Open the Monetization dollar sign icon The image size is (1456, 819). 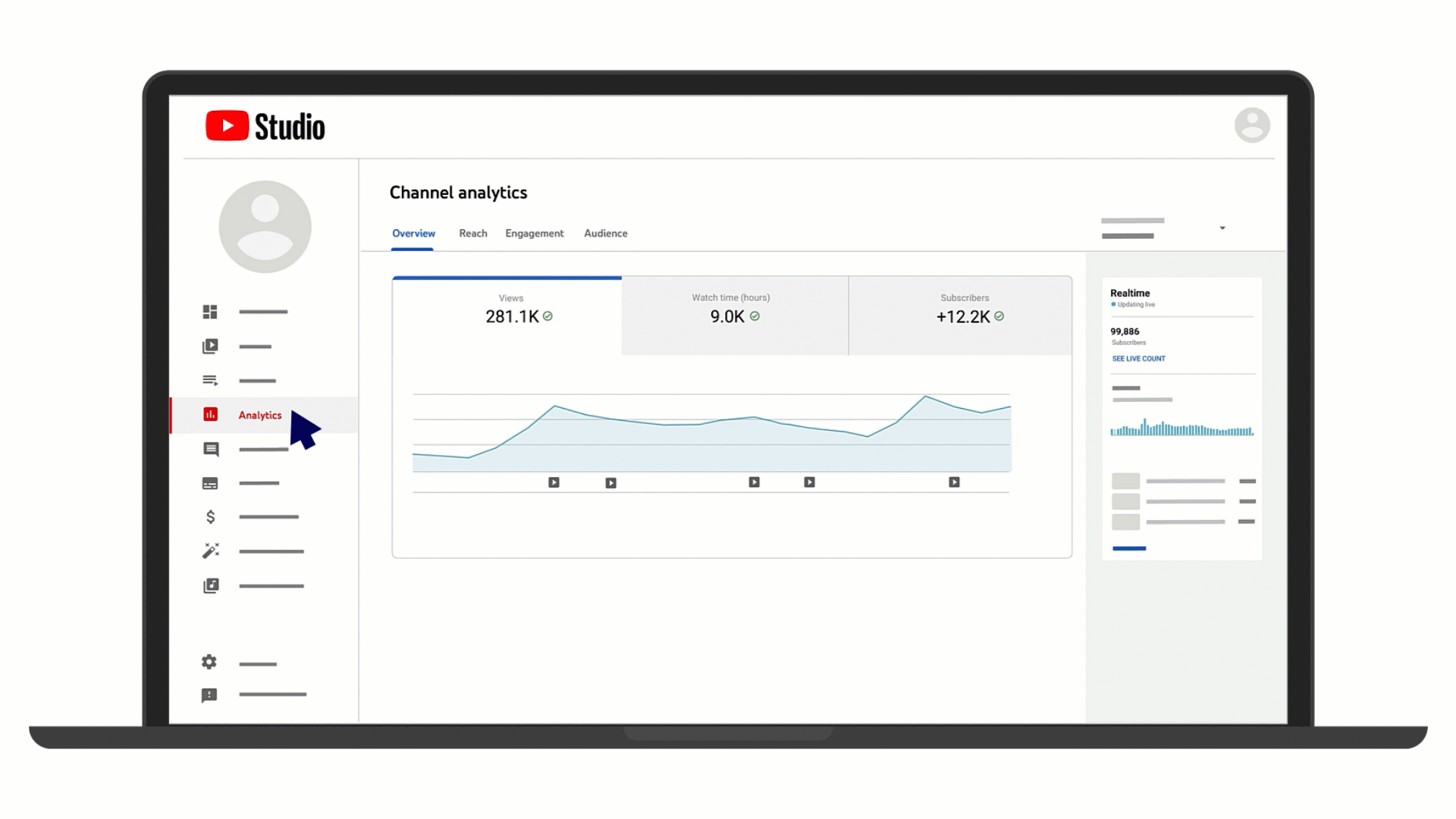210,517
